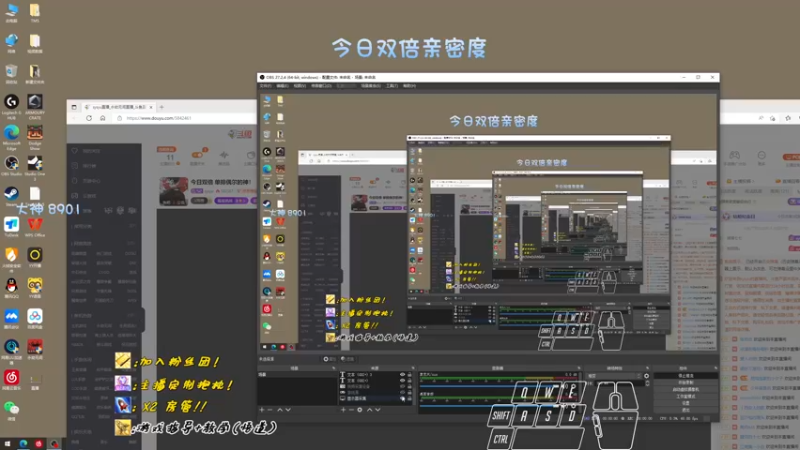Add a new scene in OBS Scenes dock
Screen dimensions: 800x450
262,410
